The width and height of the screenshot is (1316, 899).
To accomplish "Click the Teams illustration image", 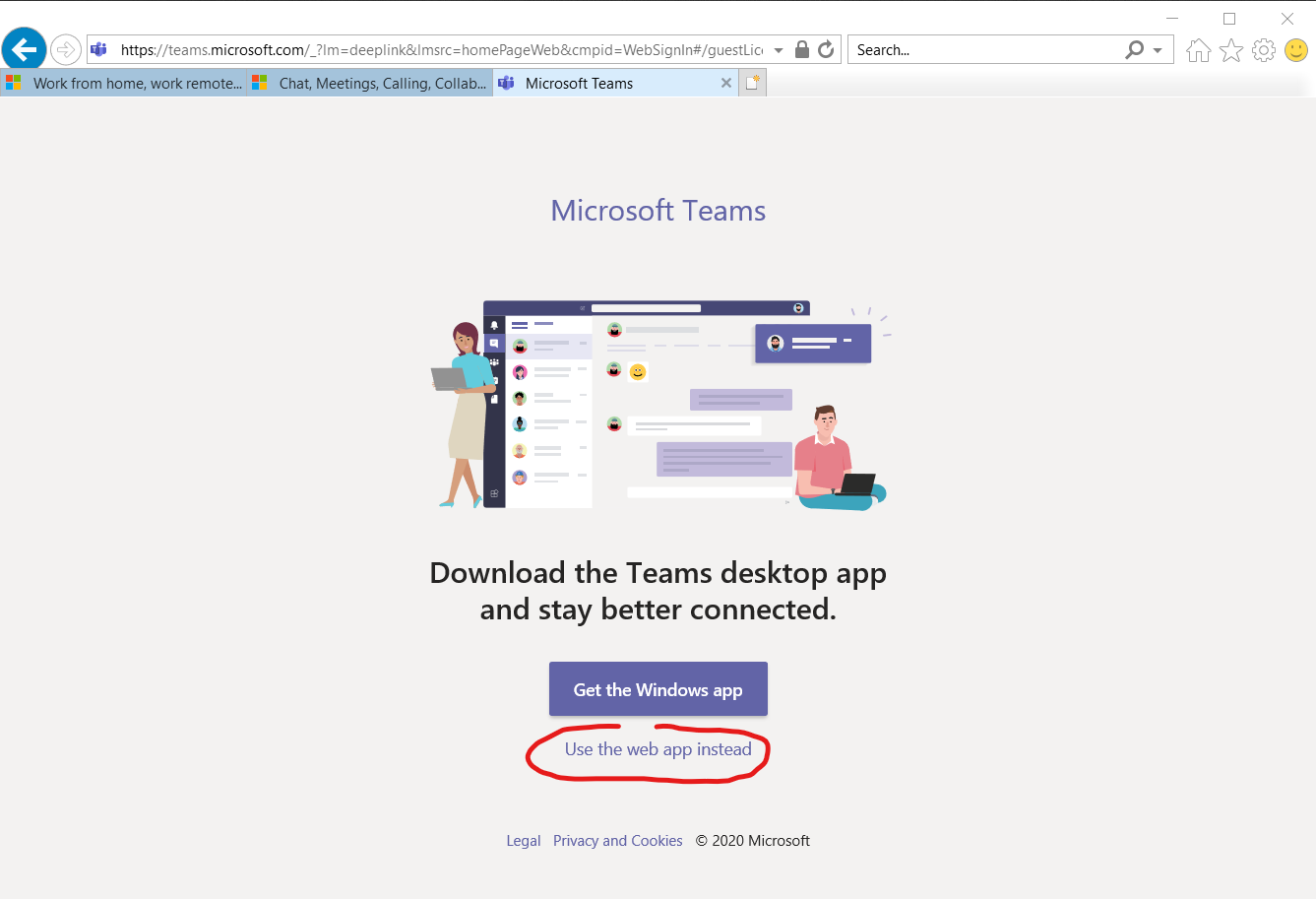I will coord(660,405).
